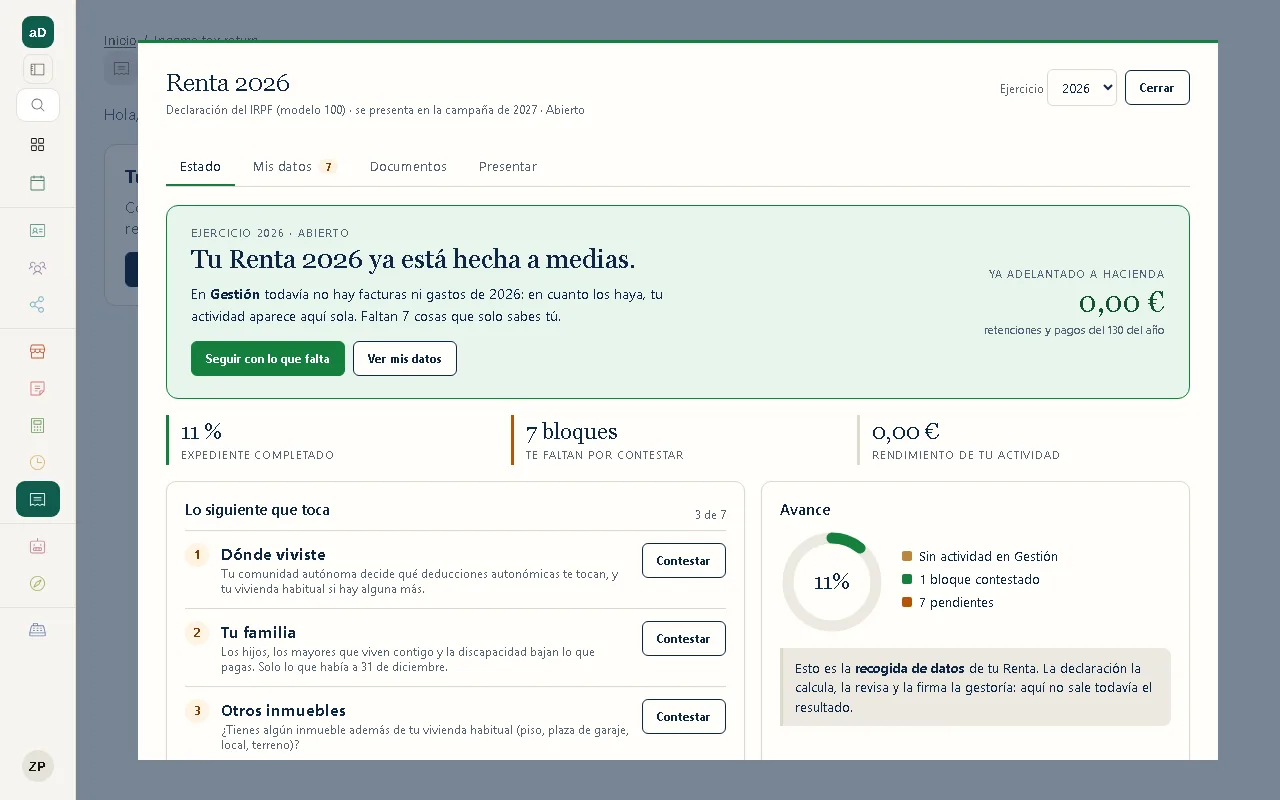Image resolution: width=1280 pixels, height=800 pixels.
Task: Click the Cerrar button
Action: coord(1157,88)
